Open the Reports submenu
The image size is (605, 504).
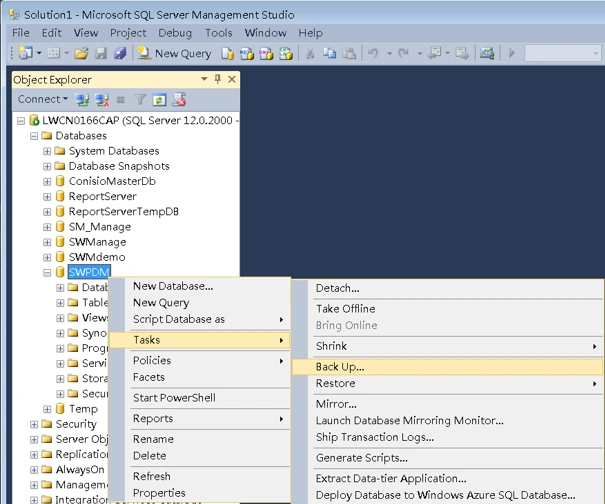199,419
